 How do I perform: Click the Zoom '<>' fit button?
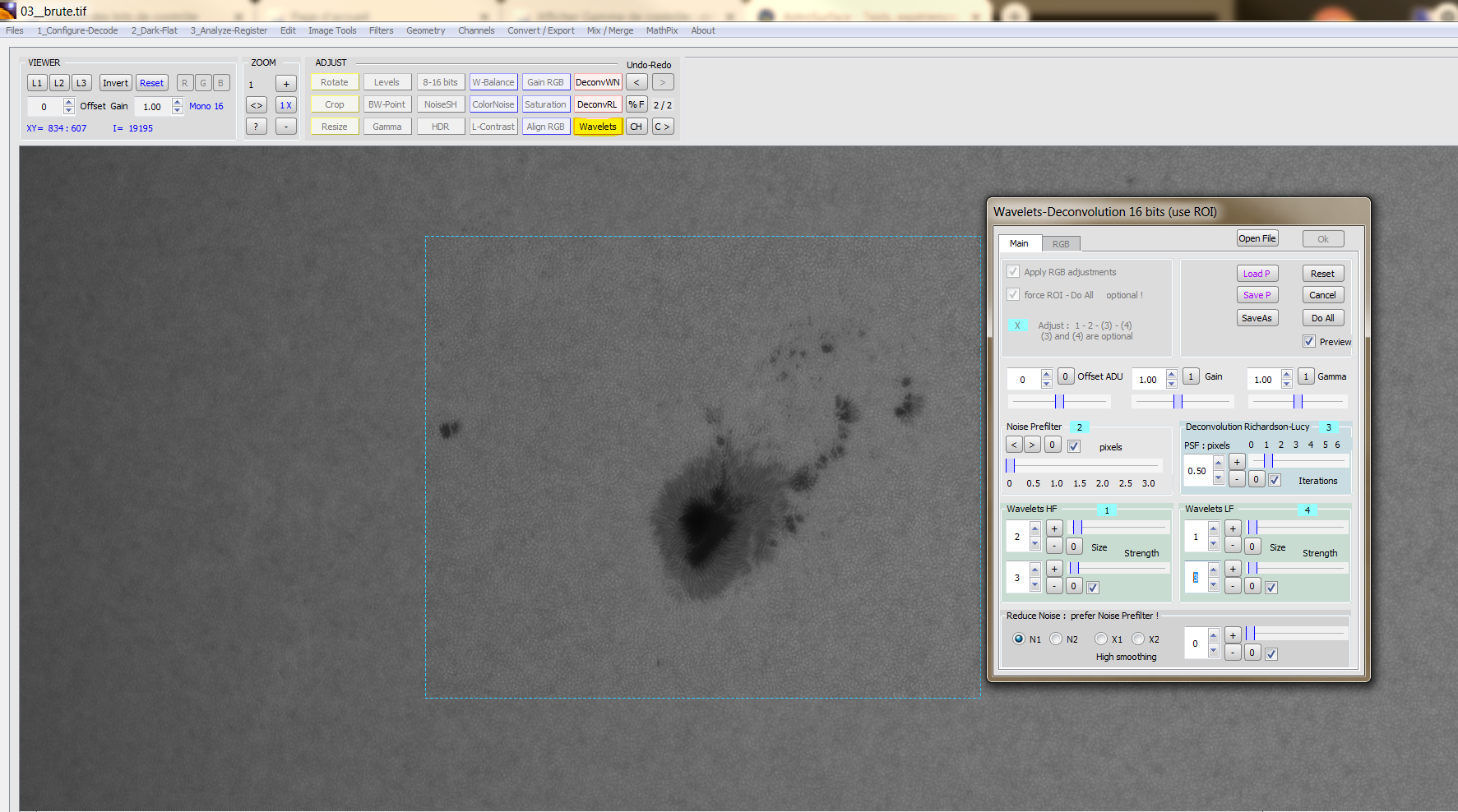tap(257, 105)
